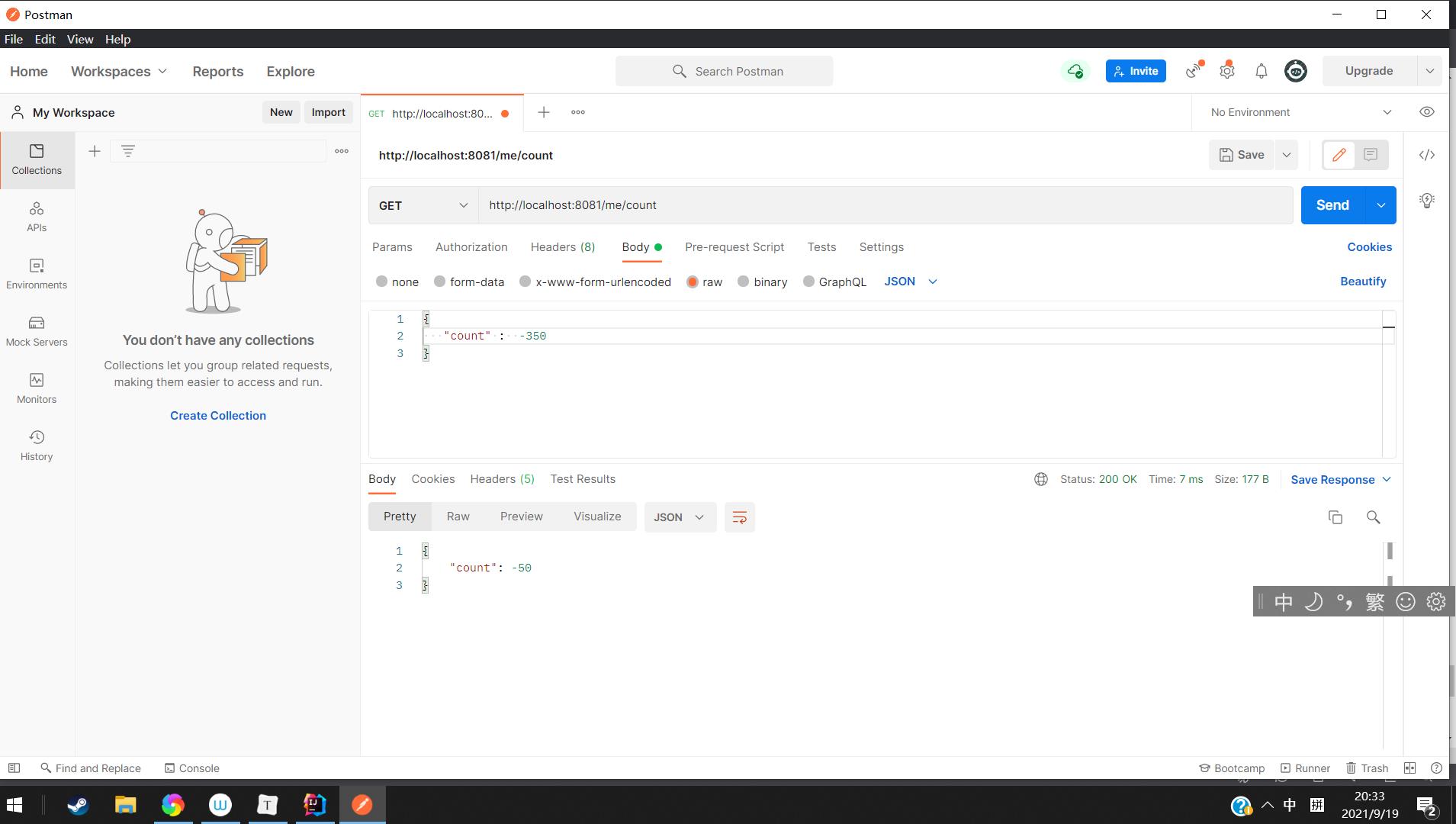Open the tab options ellipsis menu

coord(578,112)
